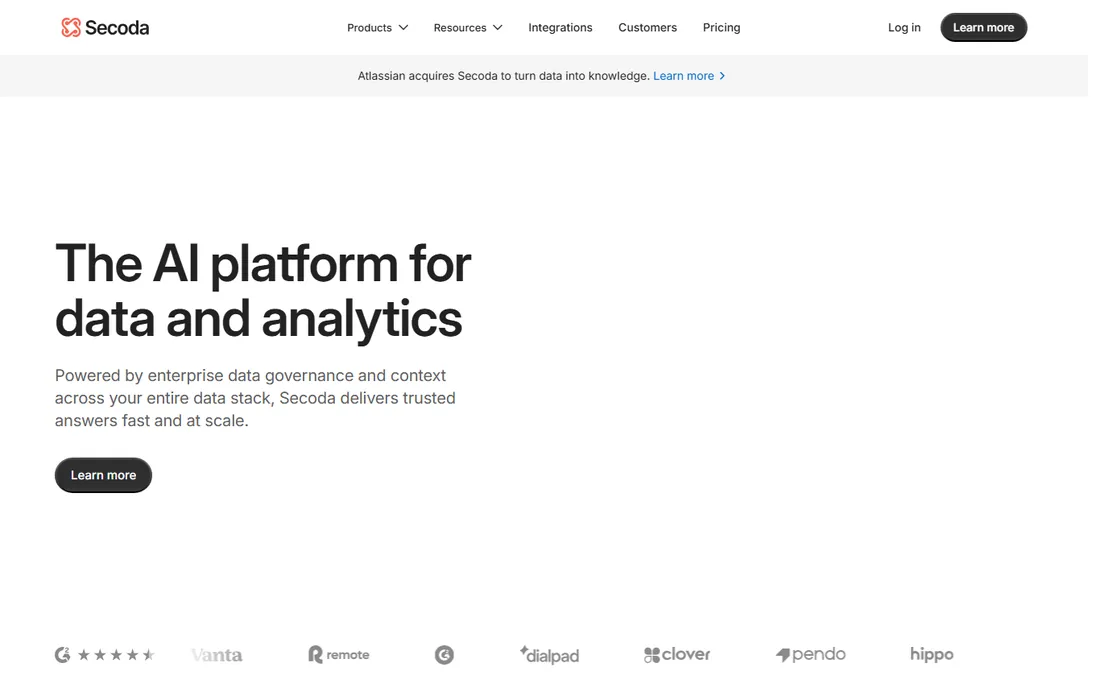This screenshot has width=1100, height=688.
Task: Expand the Resources dropdown menu
Action: coord(468,27)
